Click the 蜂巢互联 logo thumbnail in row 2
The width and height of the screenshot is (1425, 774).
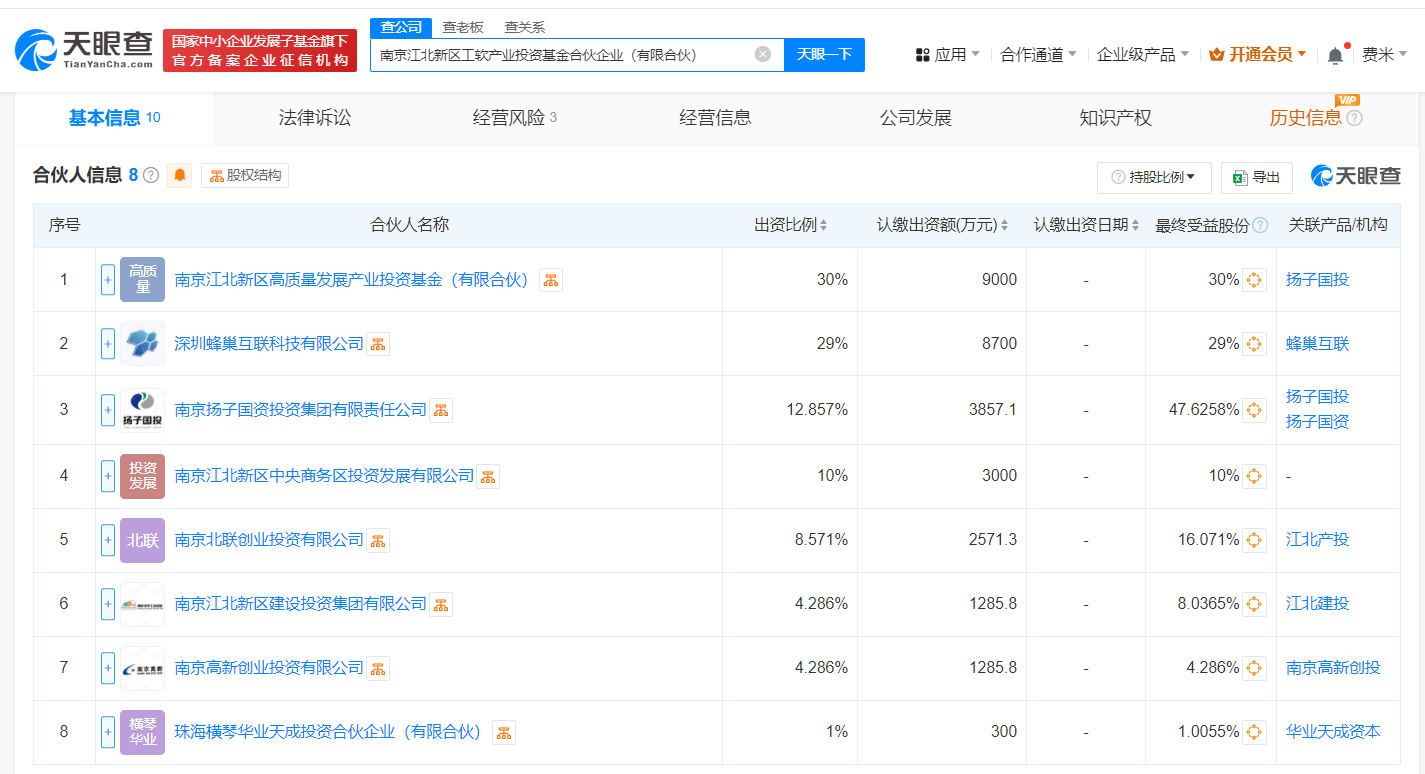[142, 344]
